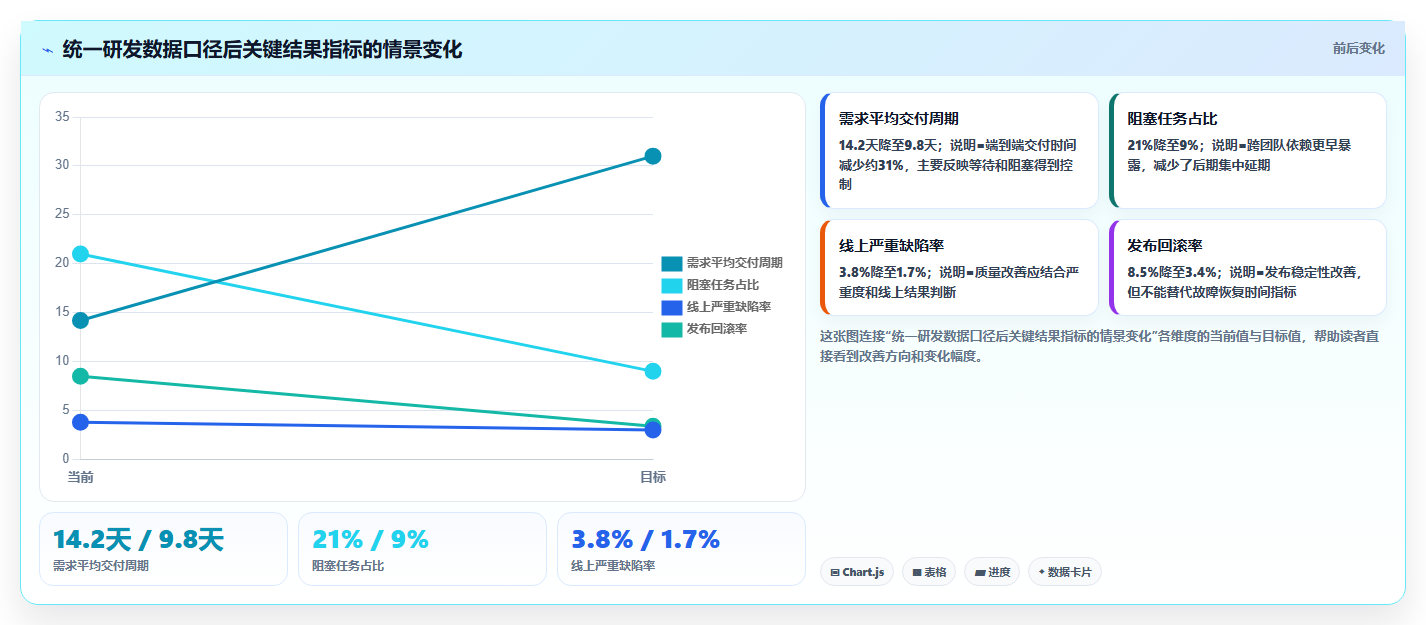Click 需求平均交付周期 caption under 14.2天 stat
Viewport: 1426px width, 625px height.
tap(101, 566)
